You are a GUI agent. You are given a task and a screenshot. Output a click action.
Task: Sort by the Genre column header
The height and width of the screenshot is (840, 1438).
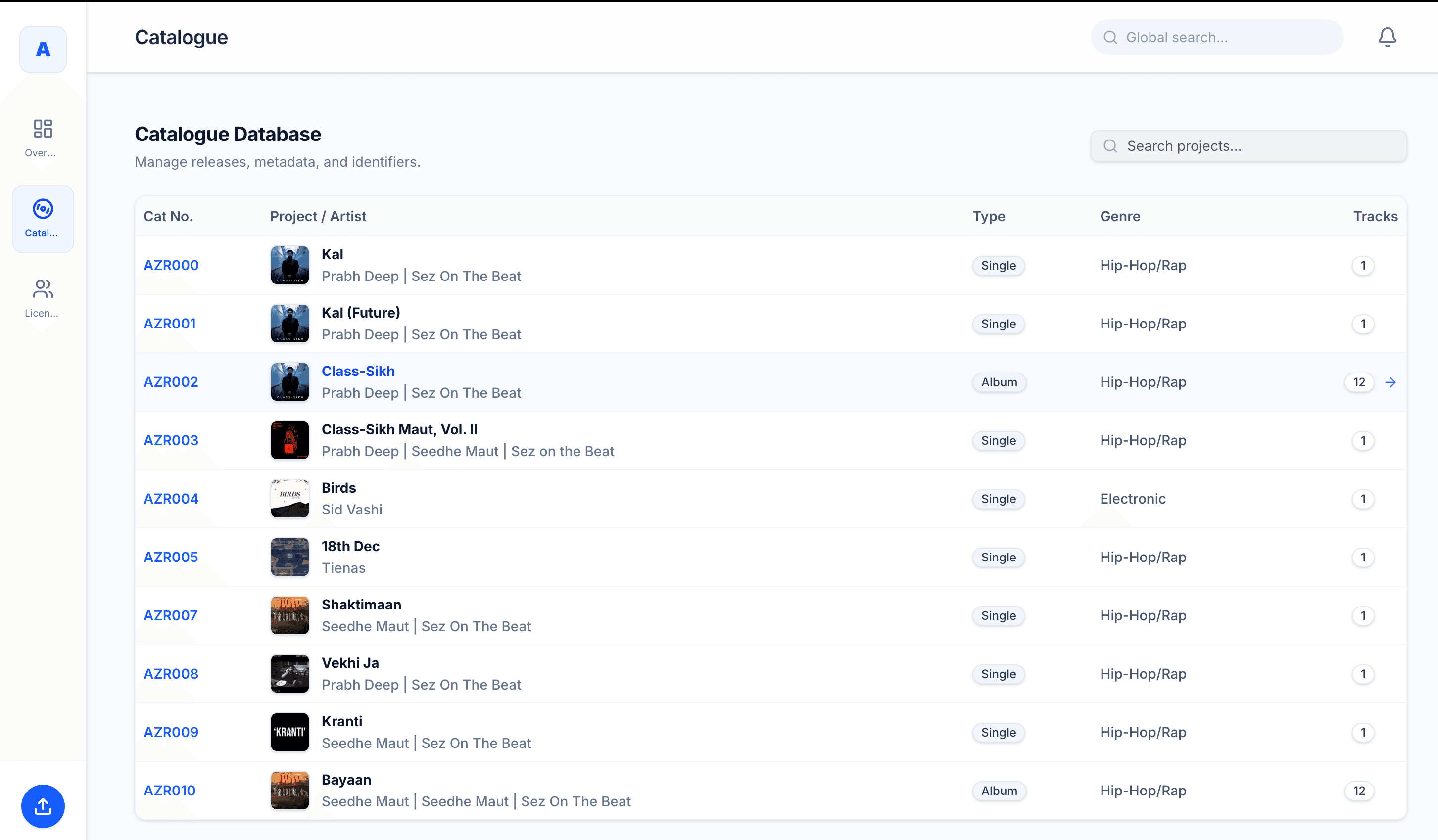[x=1120, y=216]
